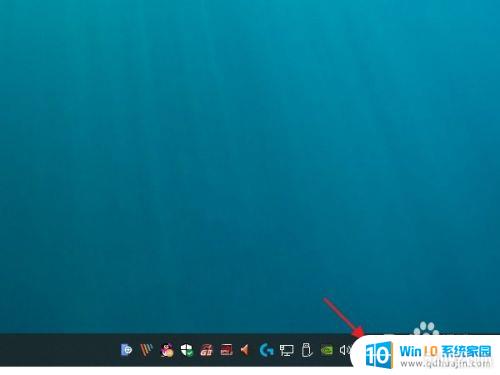
Task: Open Logitech G HUB tray icon
Action: tap(266, 350)
